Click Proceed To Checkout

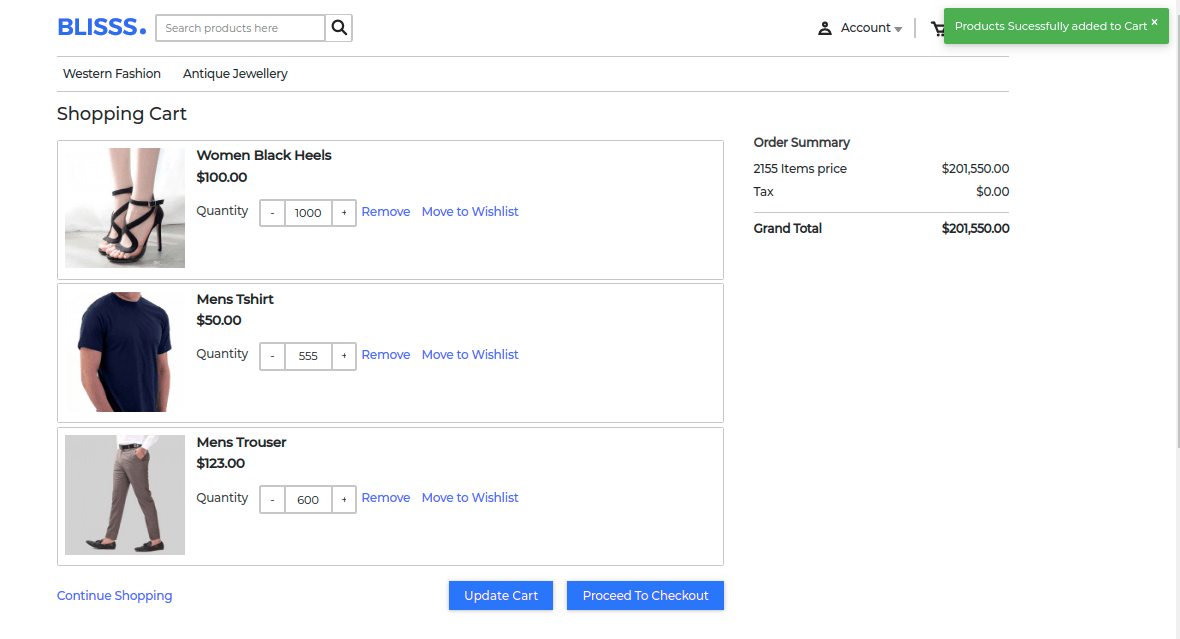(x=645, y=595)
